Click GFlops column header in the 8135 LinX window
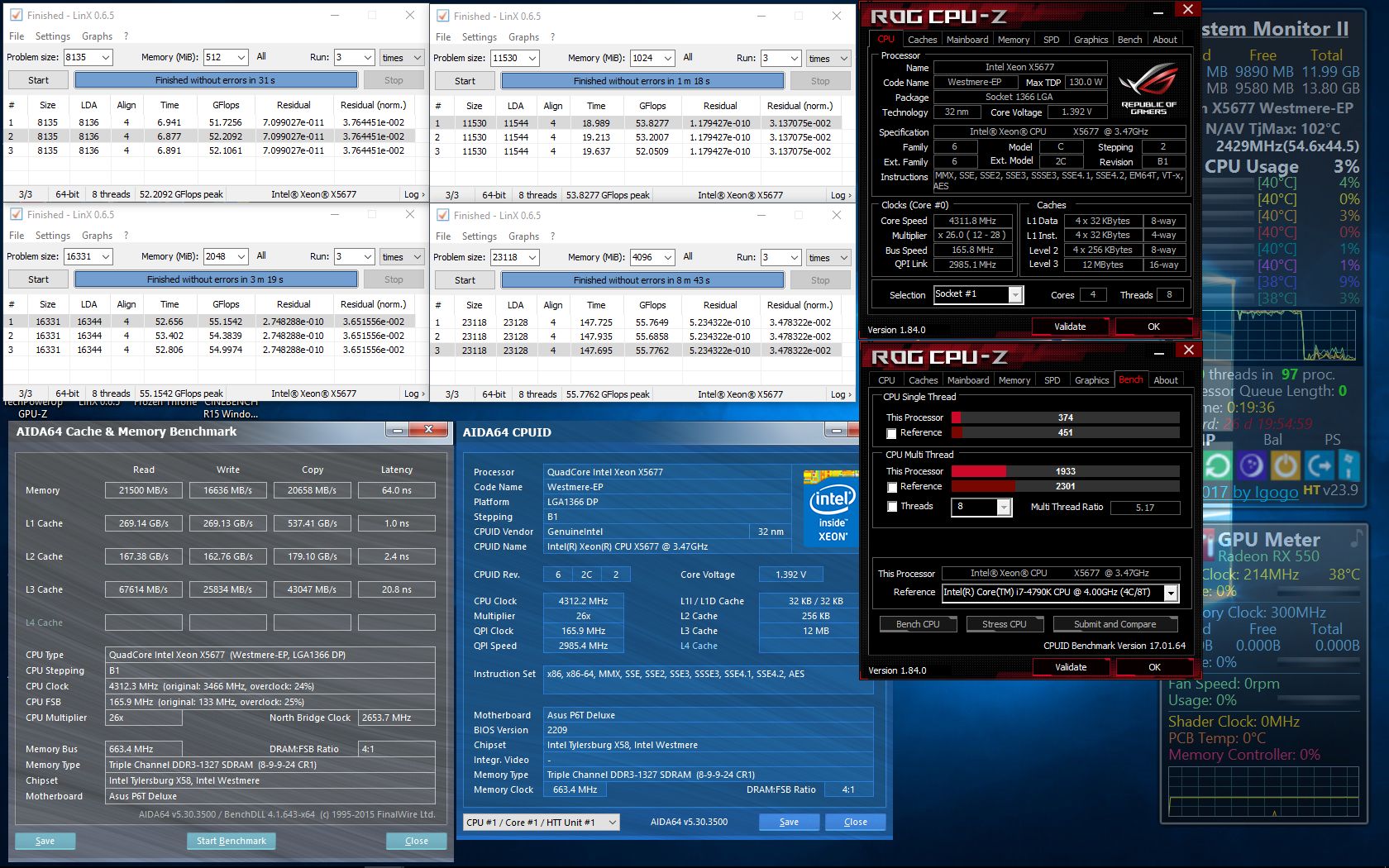1389x868 pixels. click(226, 105)
